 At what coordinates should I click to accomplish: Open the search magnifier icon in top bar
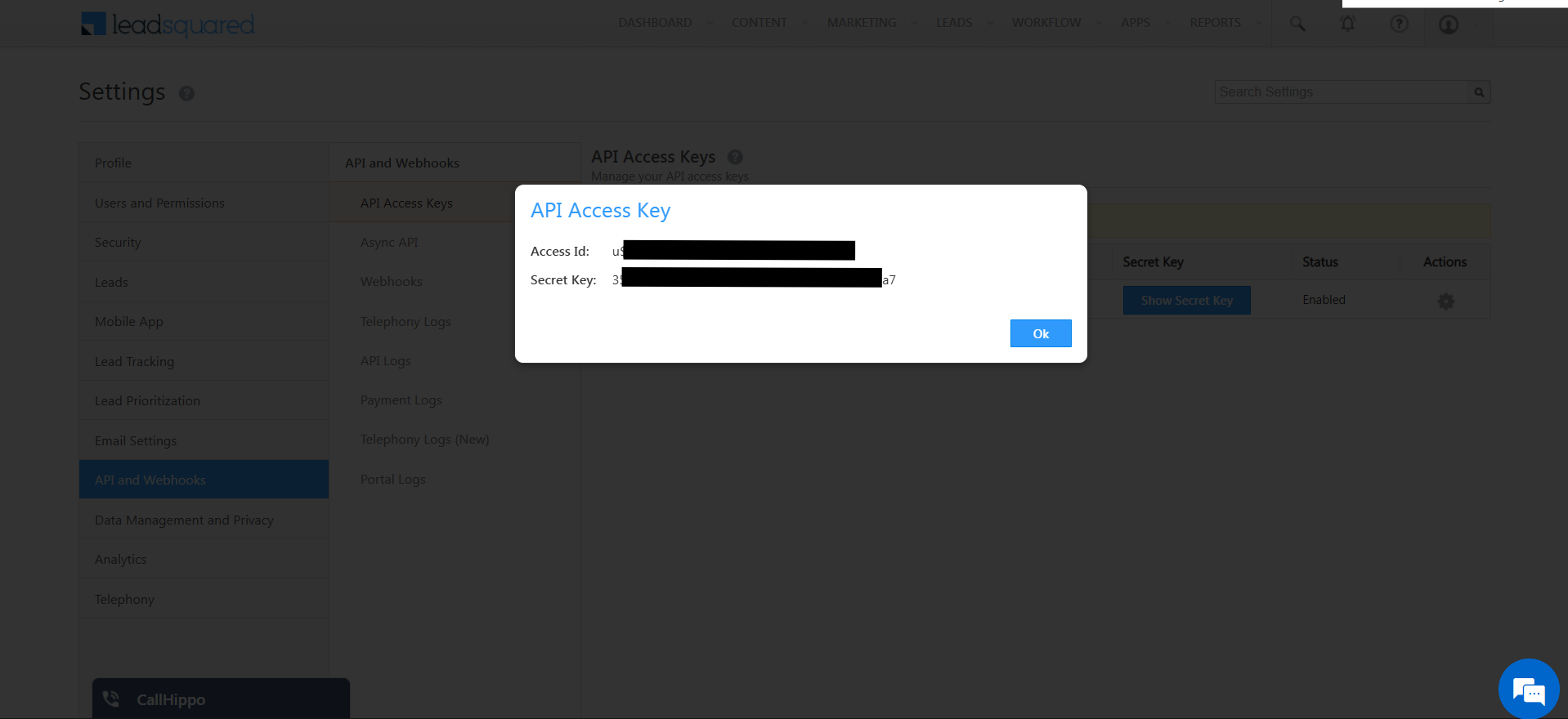[1297, 24]
